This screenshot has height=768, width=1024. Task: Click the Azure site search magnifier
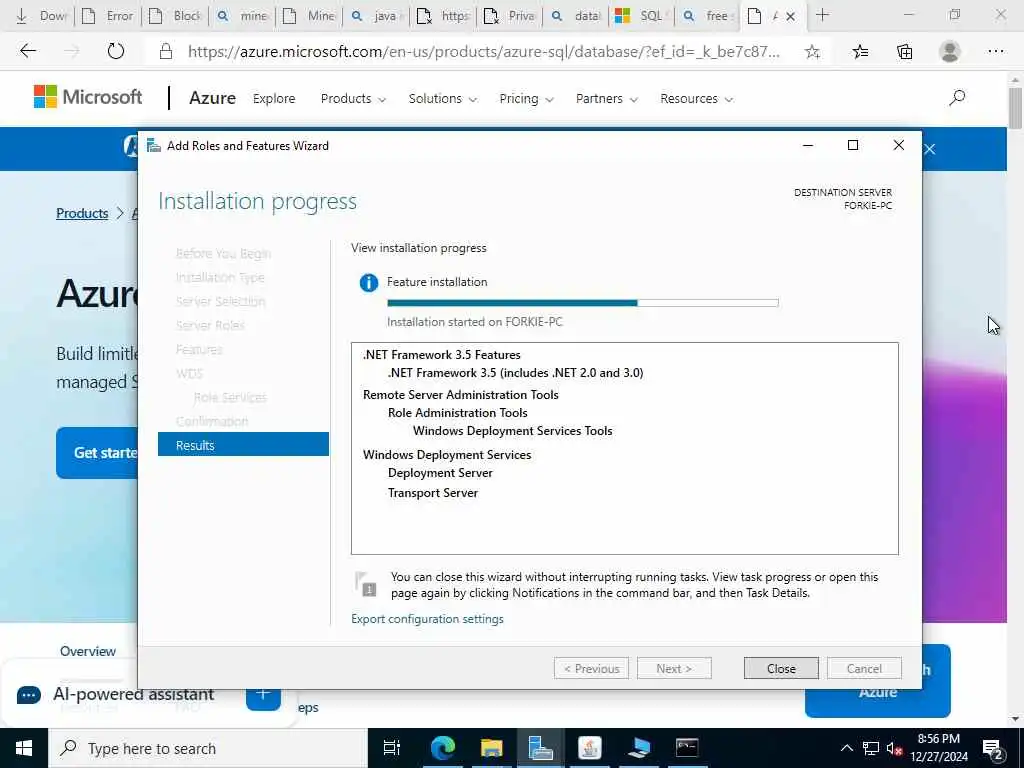[957, 98]
